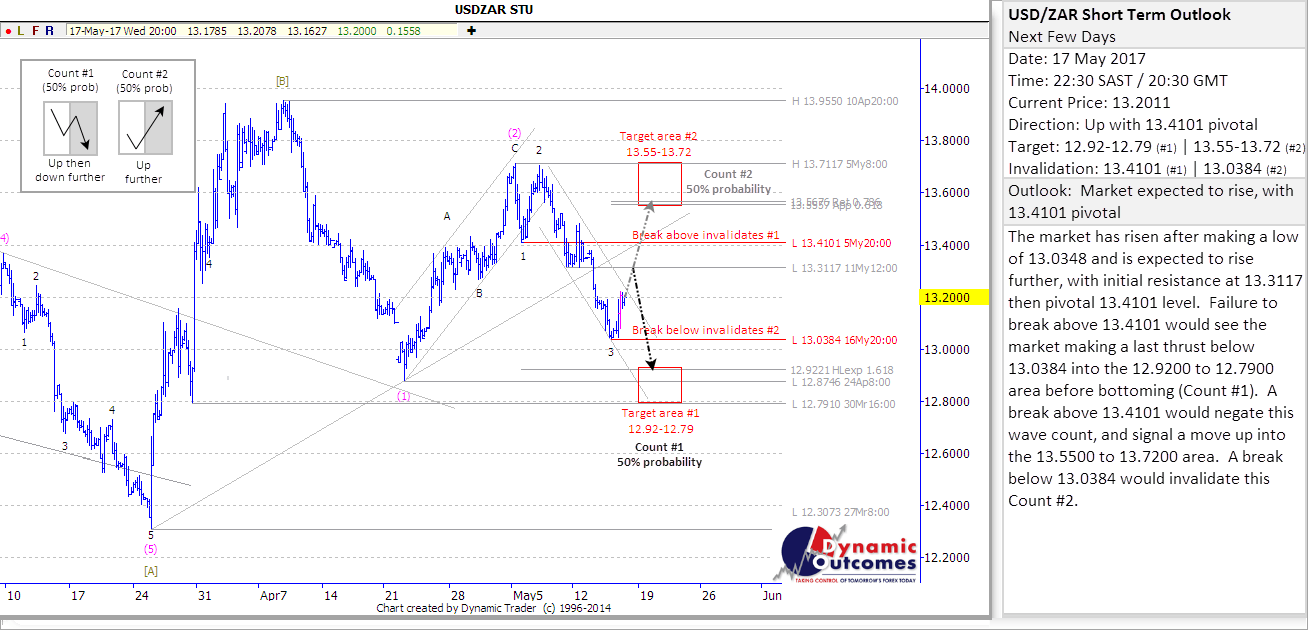The width and height of the screenshot is (1308, 644).
Task: Click the 13.8000 price axis label
Action: click(x=947, y=141)
